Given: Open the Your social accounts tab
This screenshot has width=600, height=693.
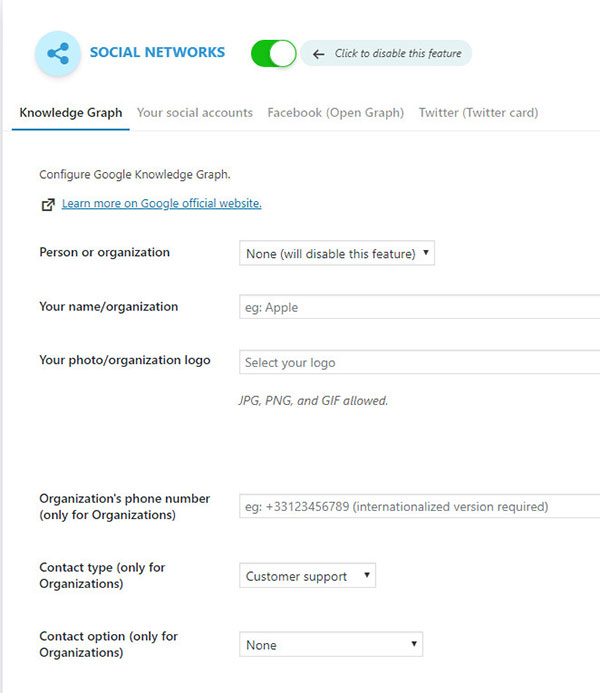Looking at the screenshot, I should tap(195, 113).
